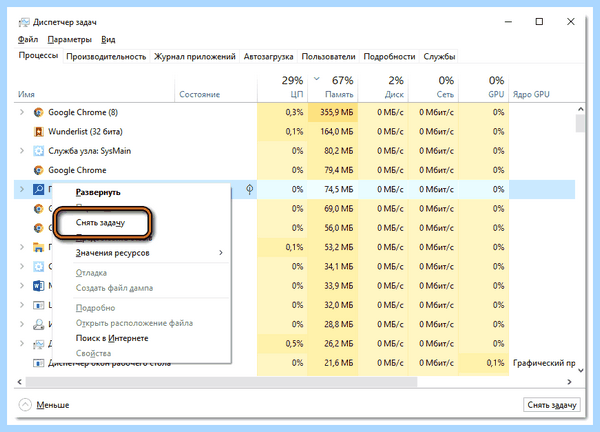The image size is (600, 432).
Task: Choose Развернуть in the context menu
Action: click(98, 192)
